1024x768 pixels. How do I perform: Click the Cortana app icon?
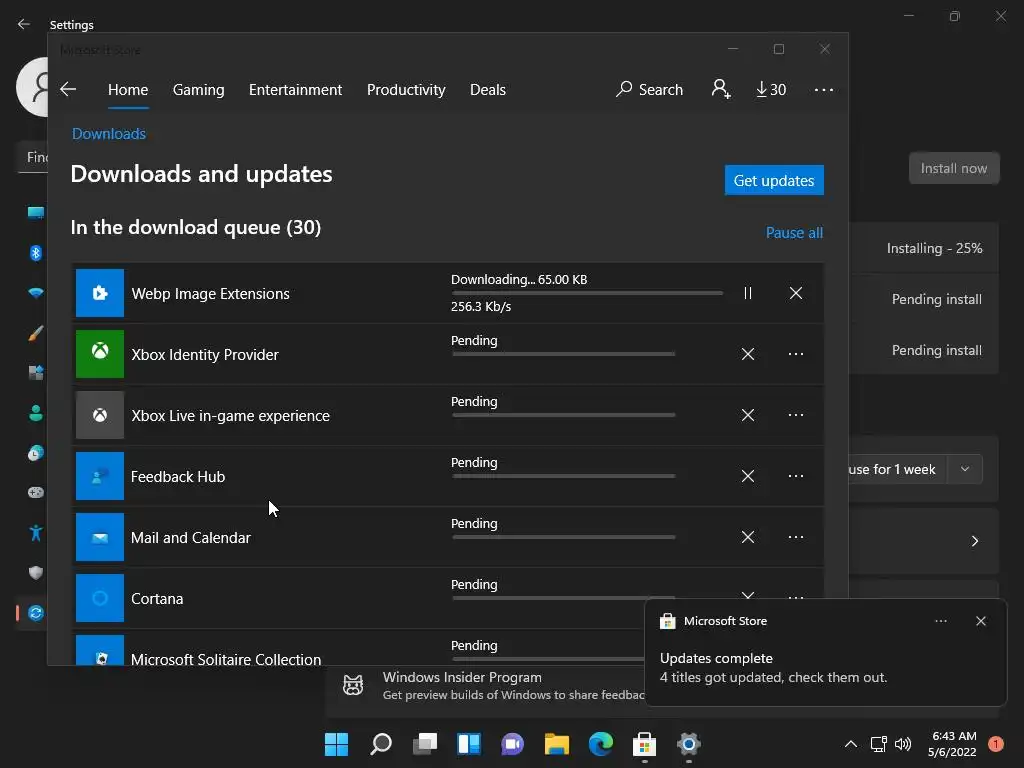point(100,598)
